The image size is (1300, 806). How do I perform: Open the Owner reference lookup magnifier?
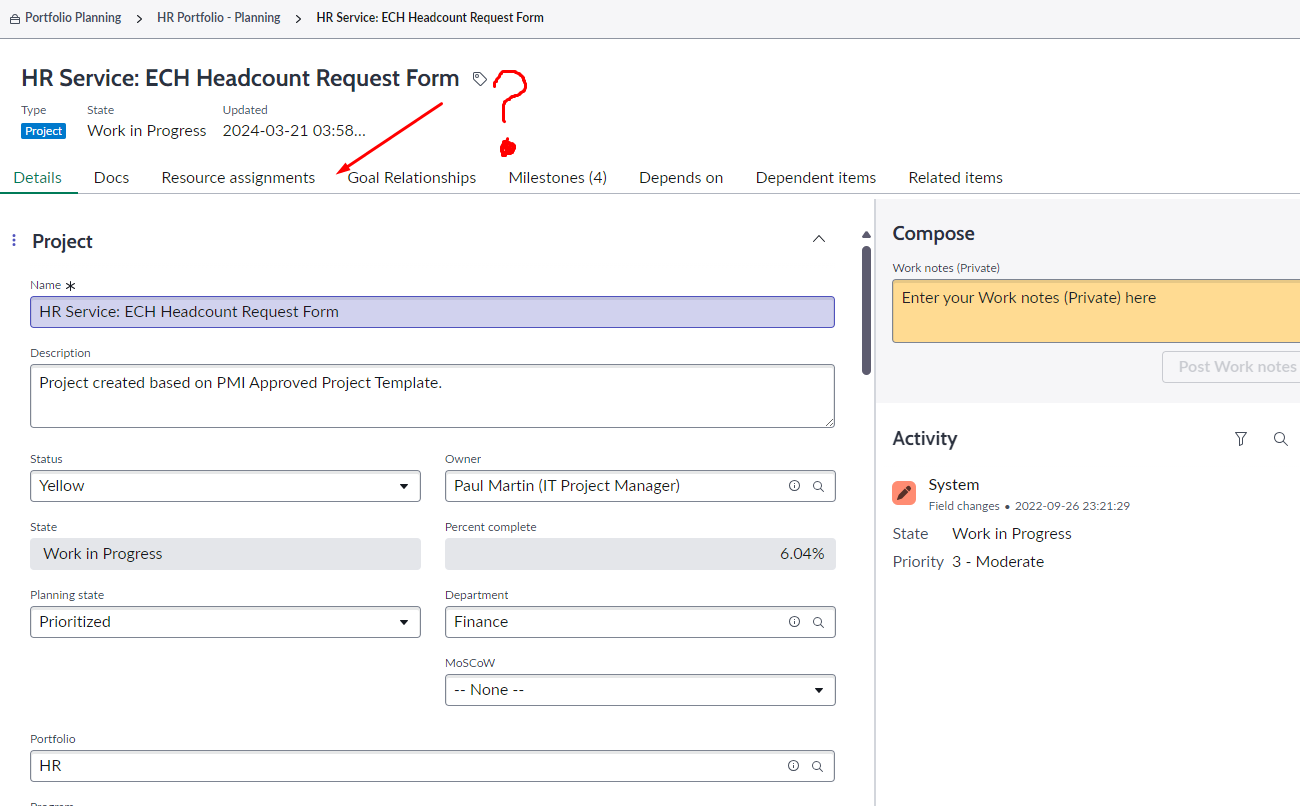click(x=819, y=485)
